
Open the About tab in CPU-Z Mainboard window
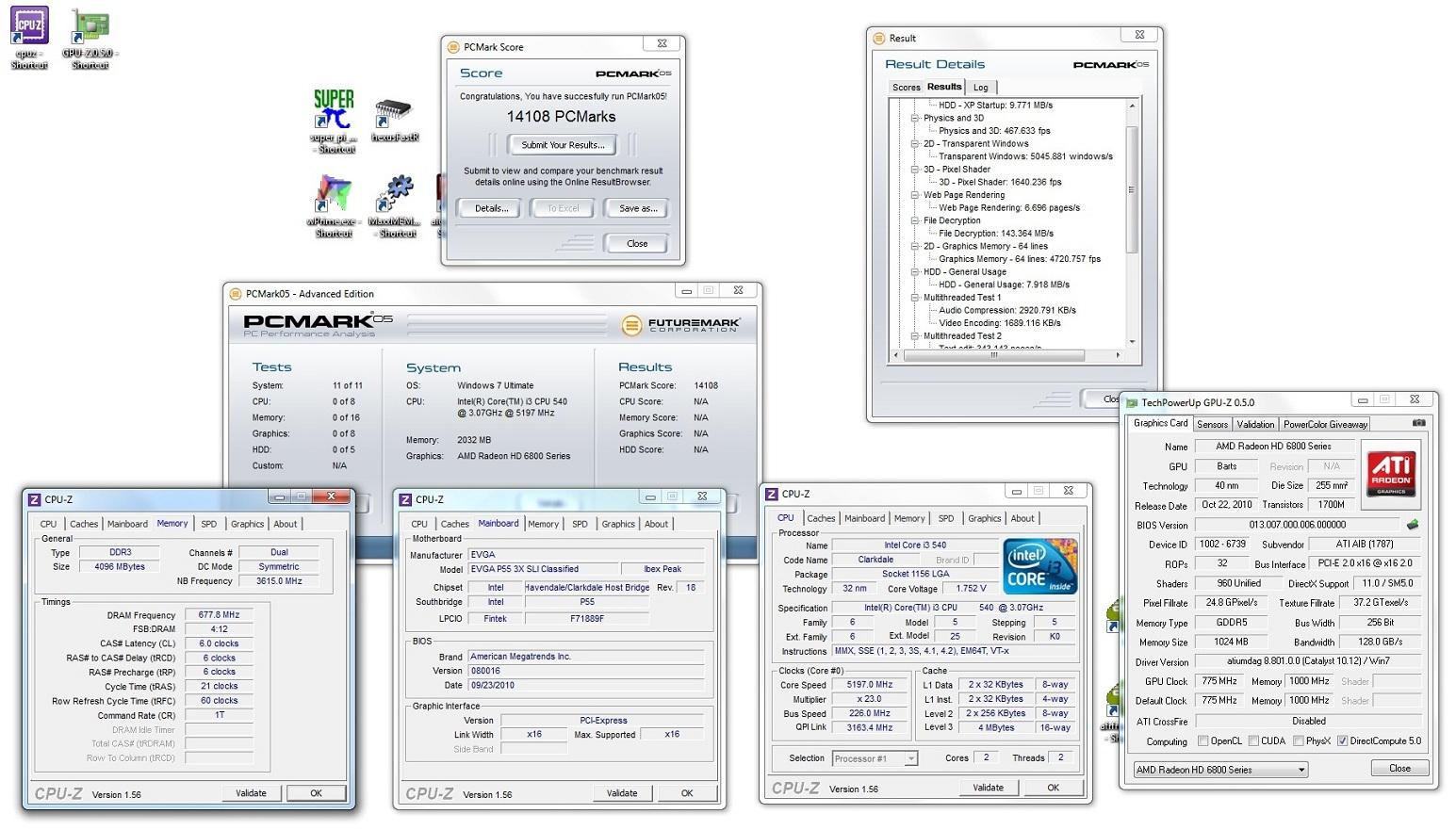tap(656, 524)
